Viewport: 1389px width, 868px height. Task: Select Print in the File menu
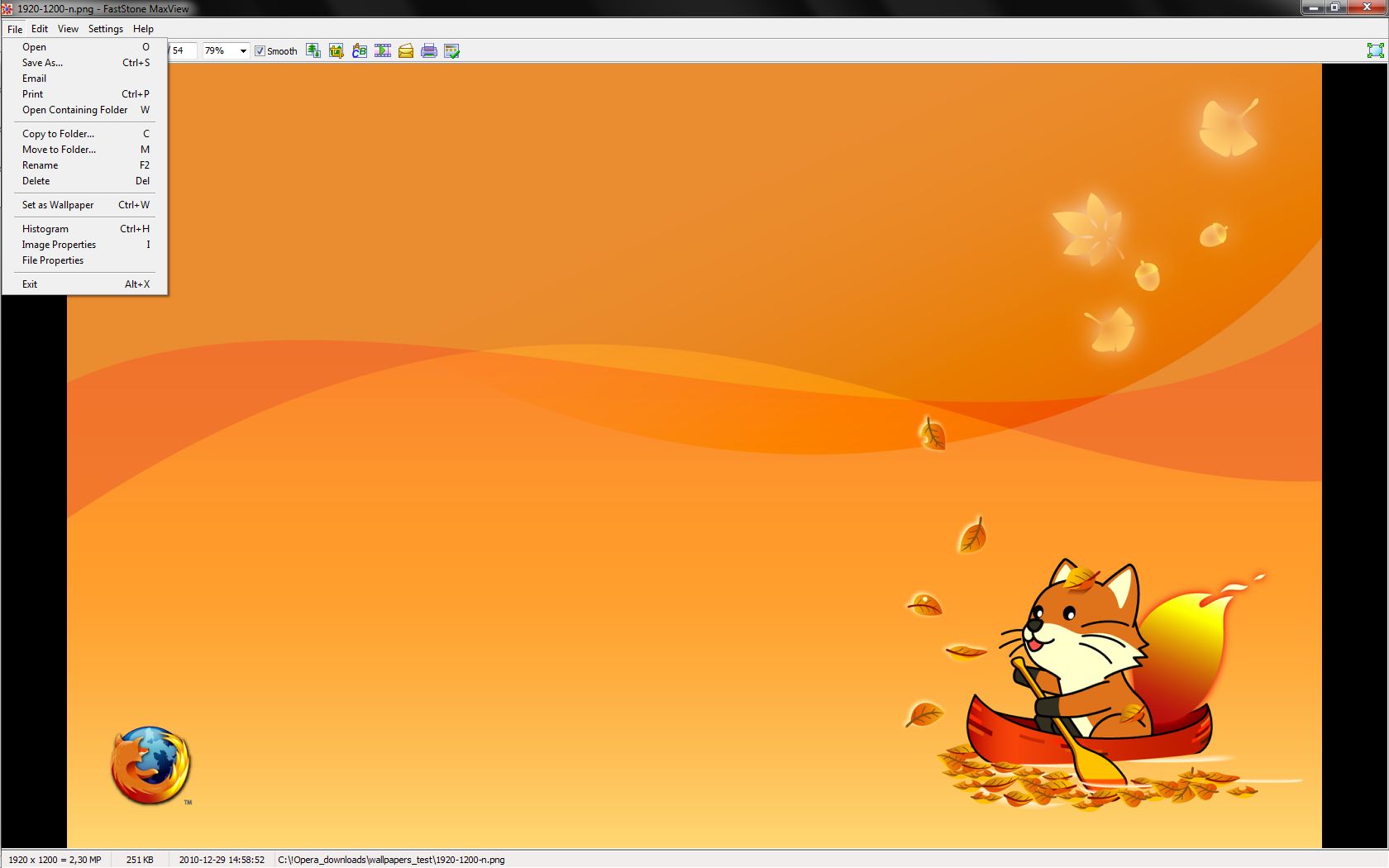click(84, 94)
